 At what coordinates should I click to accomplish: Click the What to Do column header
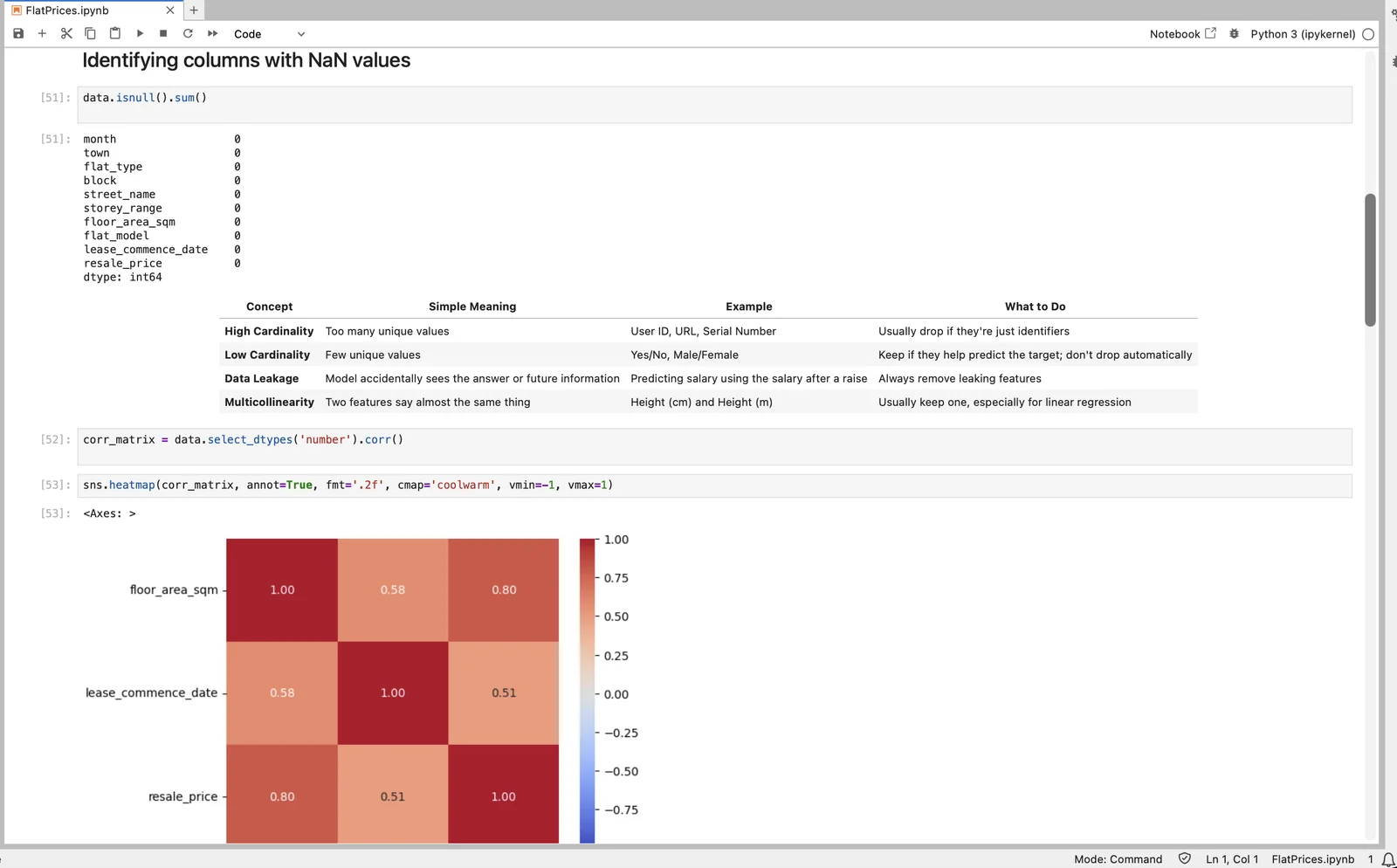tap(1035, 307)
